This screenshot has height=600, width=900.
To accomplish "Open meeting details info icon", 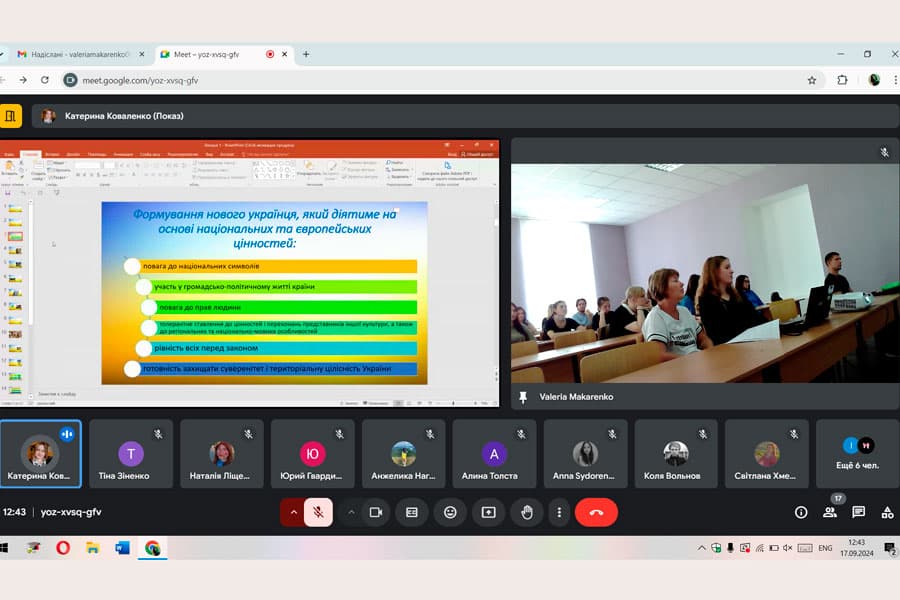I will point(801,512).
